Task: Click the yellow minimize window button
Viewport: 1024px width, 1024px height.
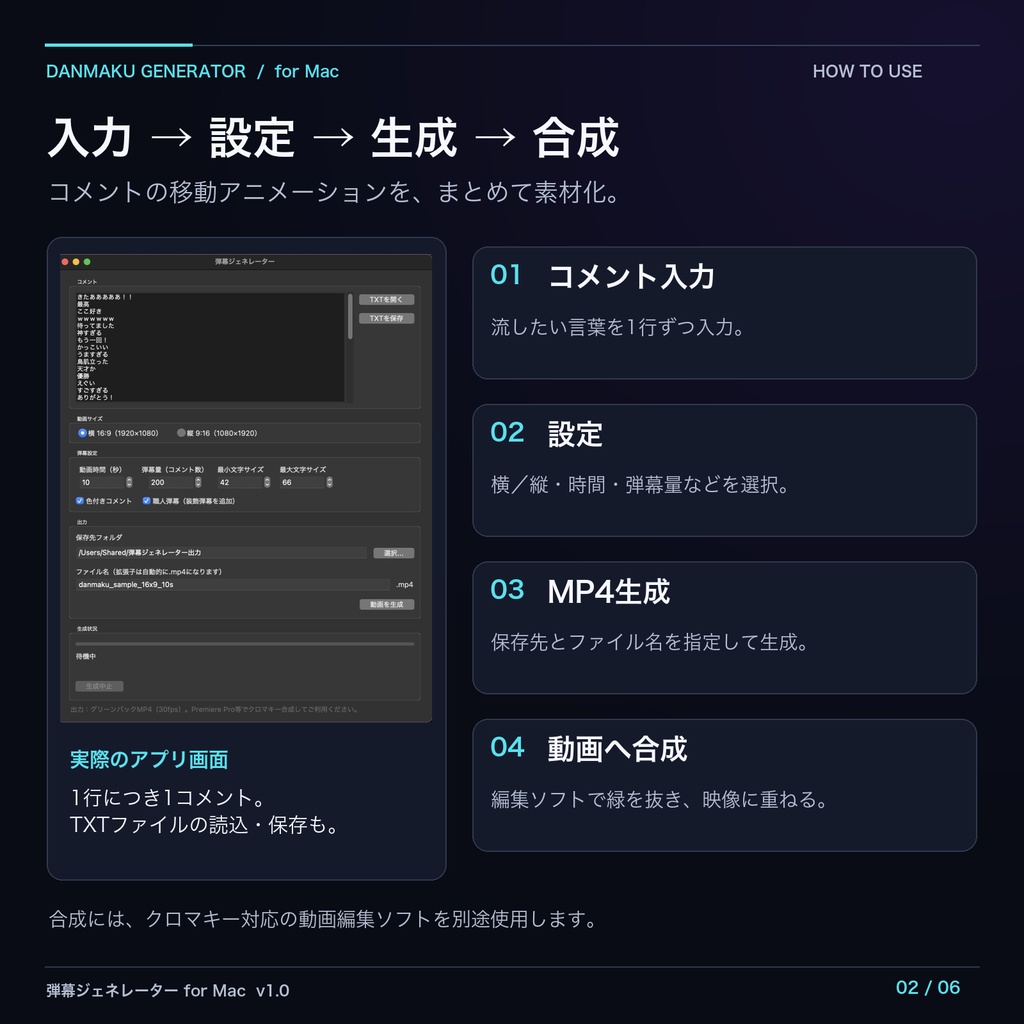Action: [76, 262]
